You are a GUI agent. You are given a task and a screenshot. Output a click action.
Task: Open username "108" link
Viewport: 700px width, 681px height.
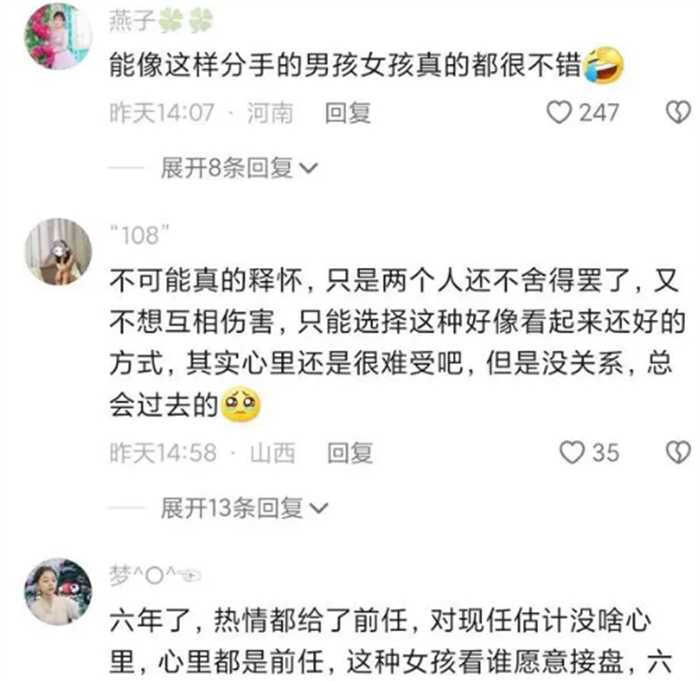[x=140, y=235]
